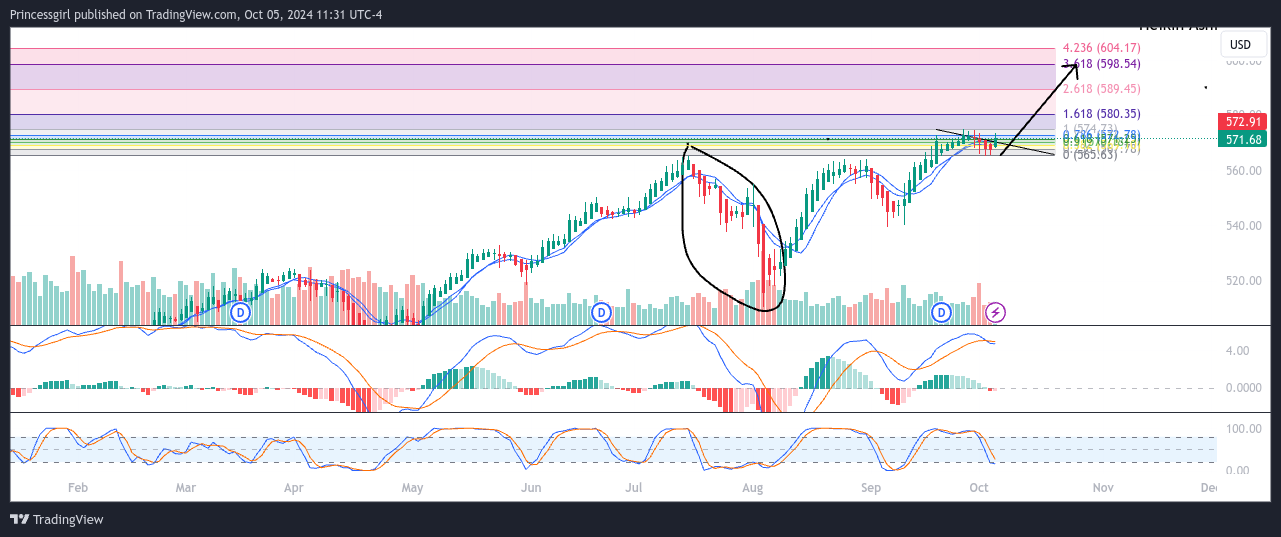This screenshot has height=537, width=1281.
Task: Click the 100.00 stochastic axis value
Action: coord(1243,428)
